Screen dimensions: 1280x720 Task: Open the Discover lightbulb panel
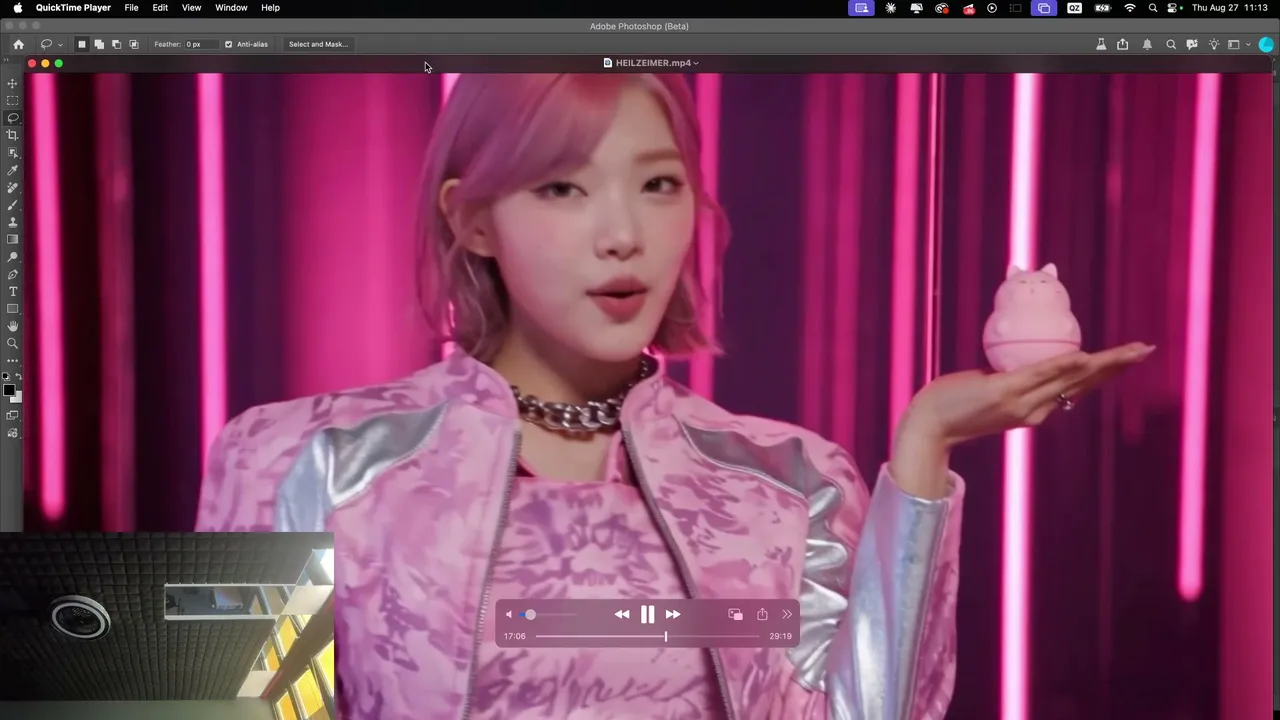pos(1214,44)
